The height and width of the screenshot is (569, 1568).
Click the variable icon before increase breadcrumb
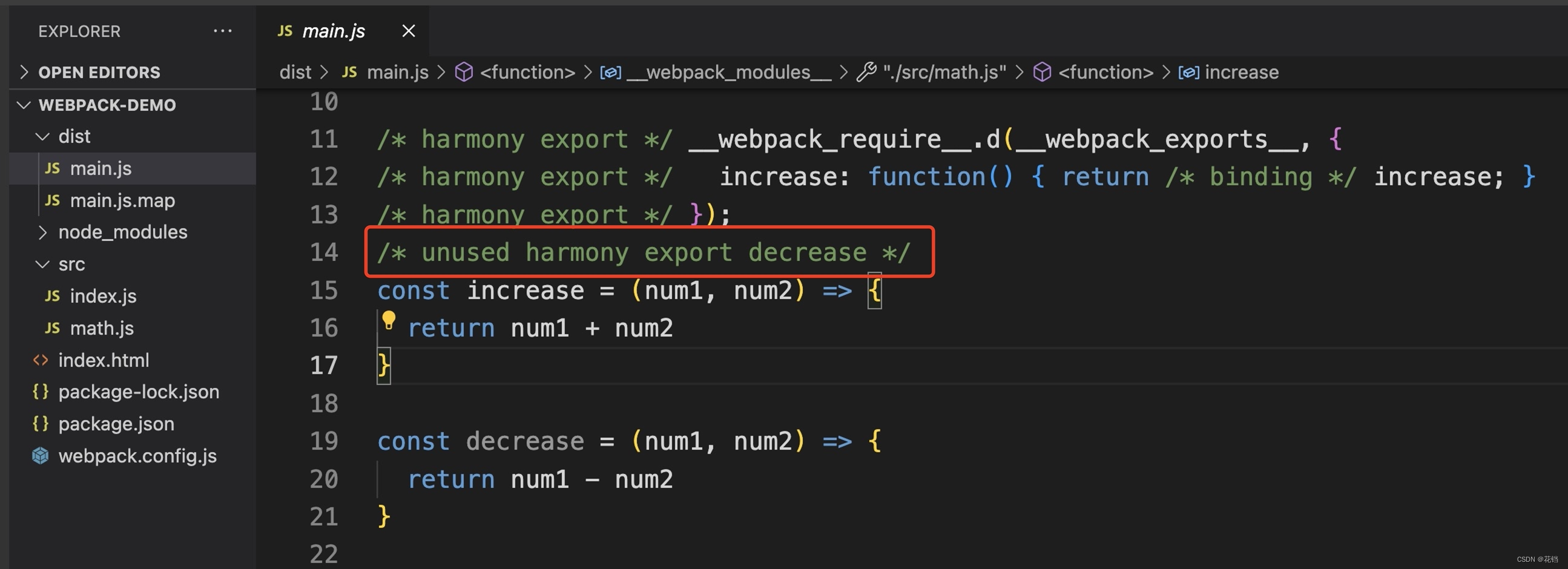tap(1189, 73)
